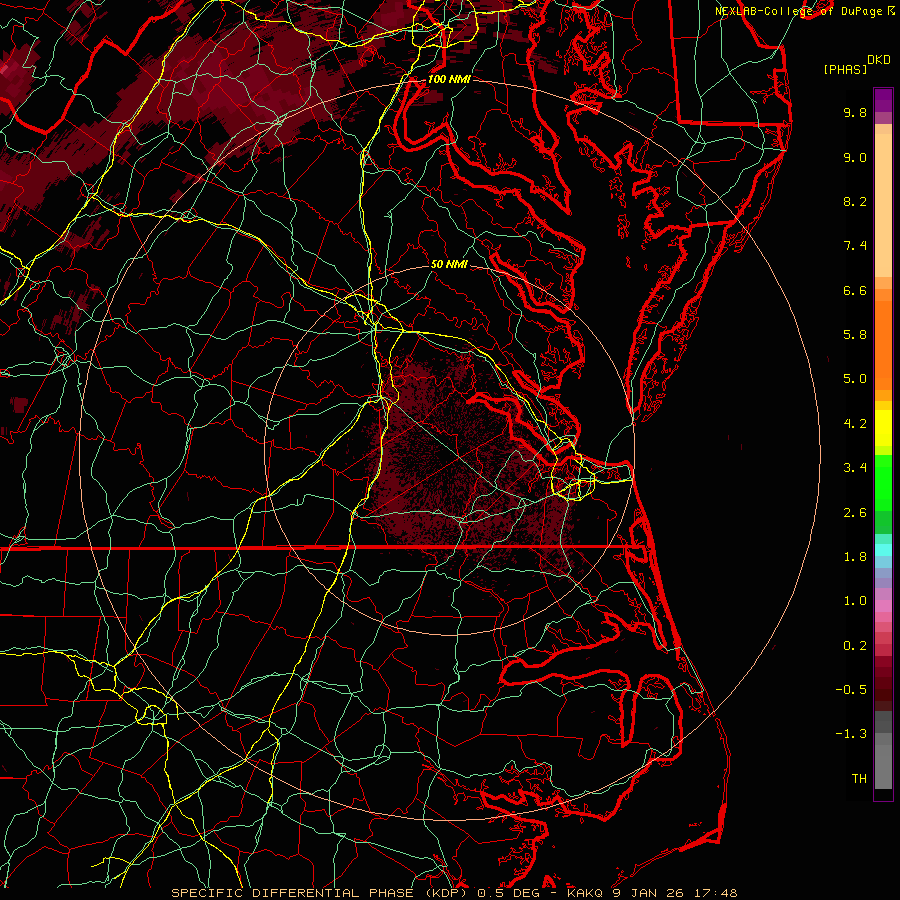Click the yellow segment of the color bar
Viewport: 900px width, 900px height.
click(x=883, y=428)
